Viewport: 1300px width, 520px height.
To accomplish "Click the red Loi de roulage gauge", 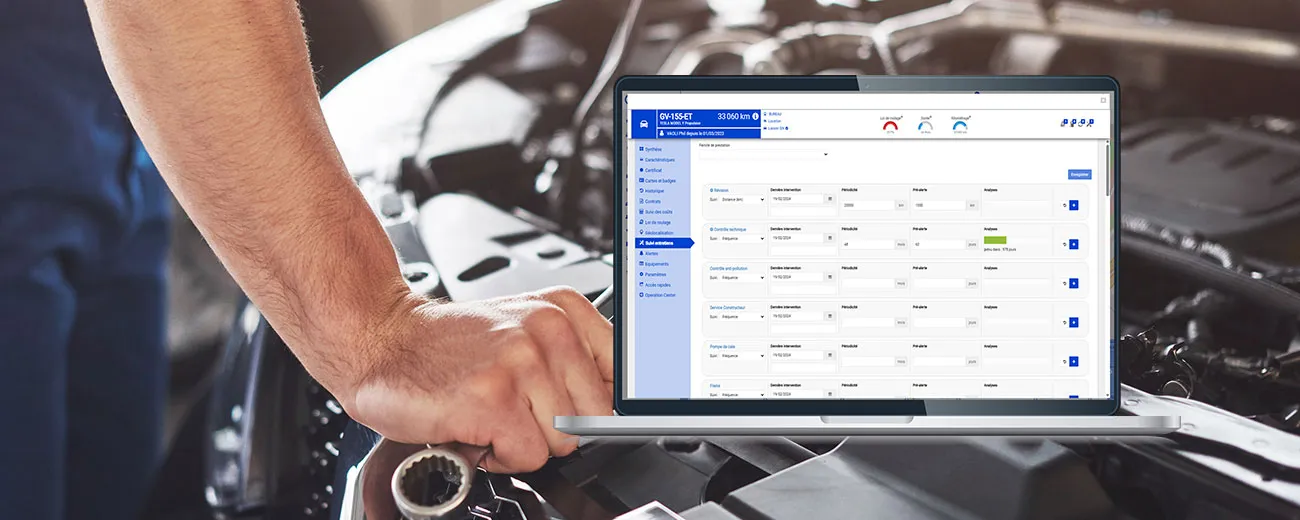I will (890, 126).
